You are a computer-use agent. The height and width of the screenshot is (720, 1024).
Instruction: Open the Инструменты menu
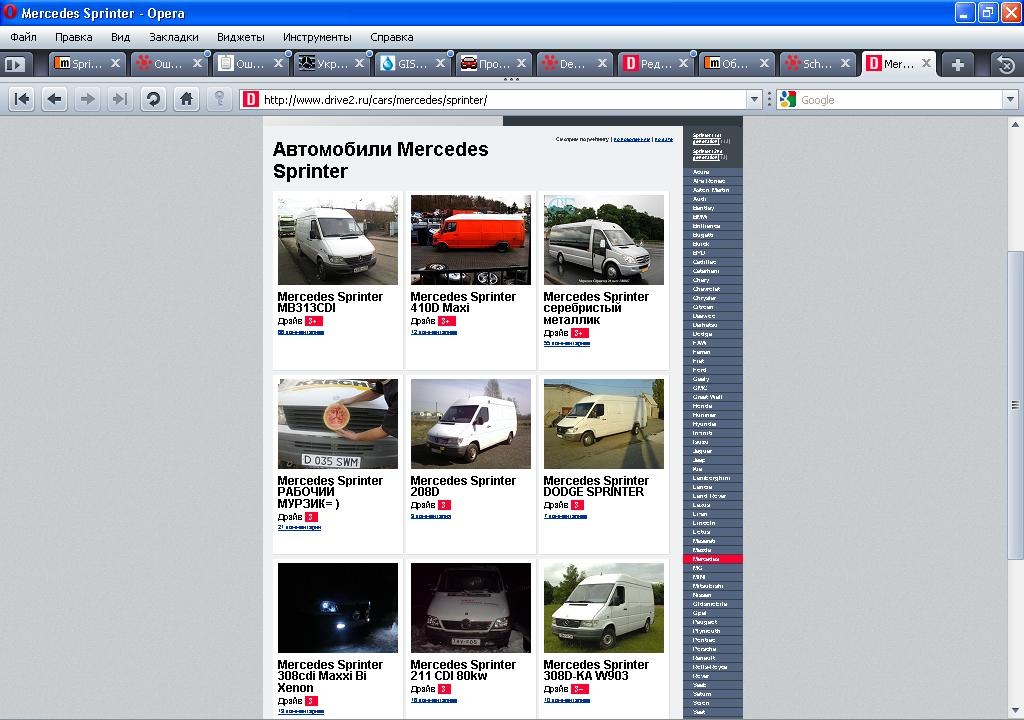click(x=317, y=37)
